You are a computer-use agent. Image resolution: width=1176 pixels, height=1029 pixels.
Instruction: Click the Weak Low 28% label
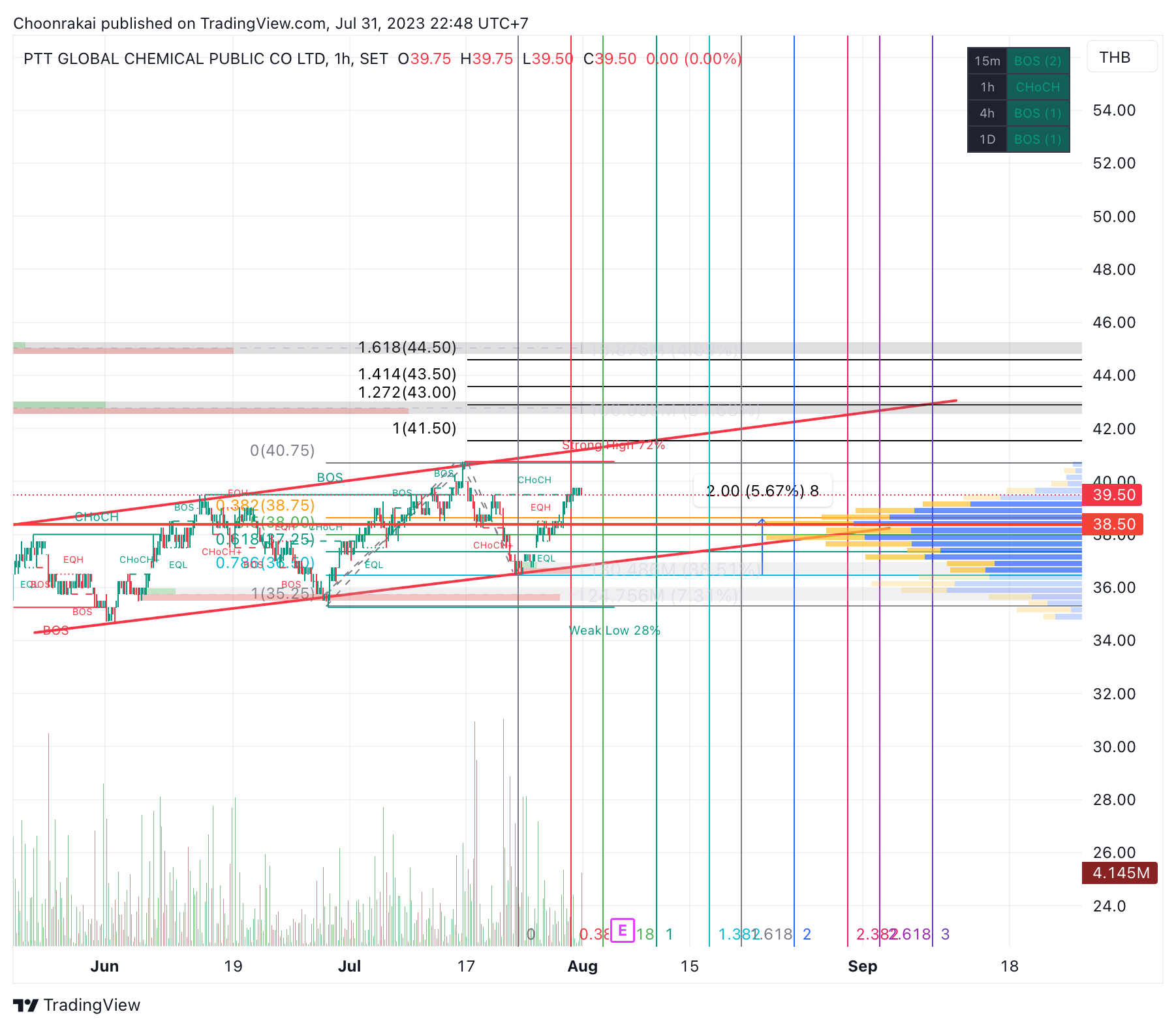point(615,631)
